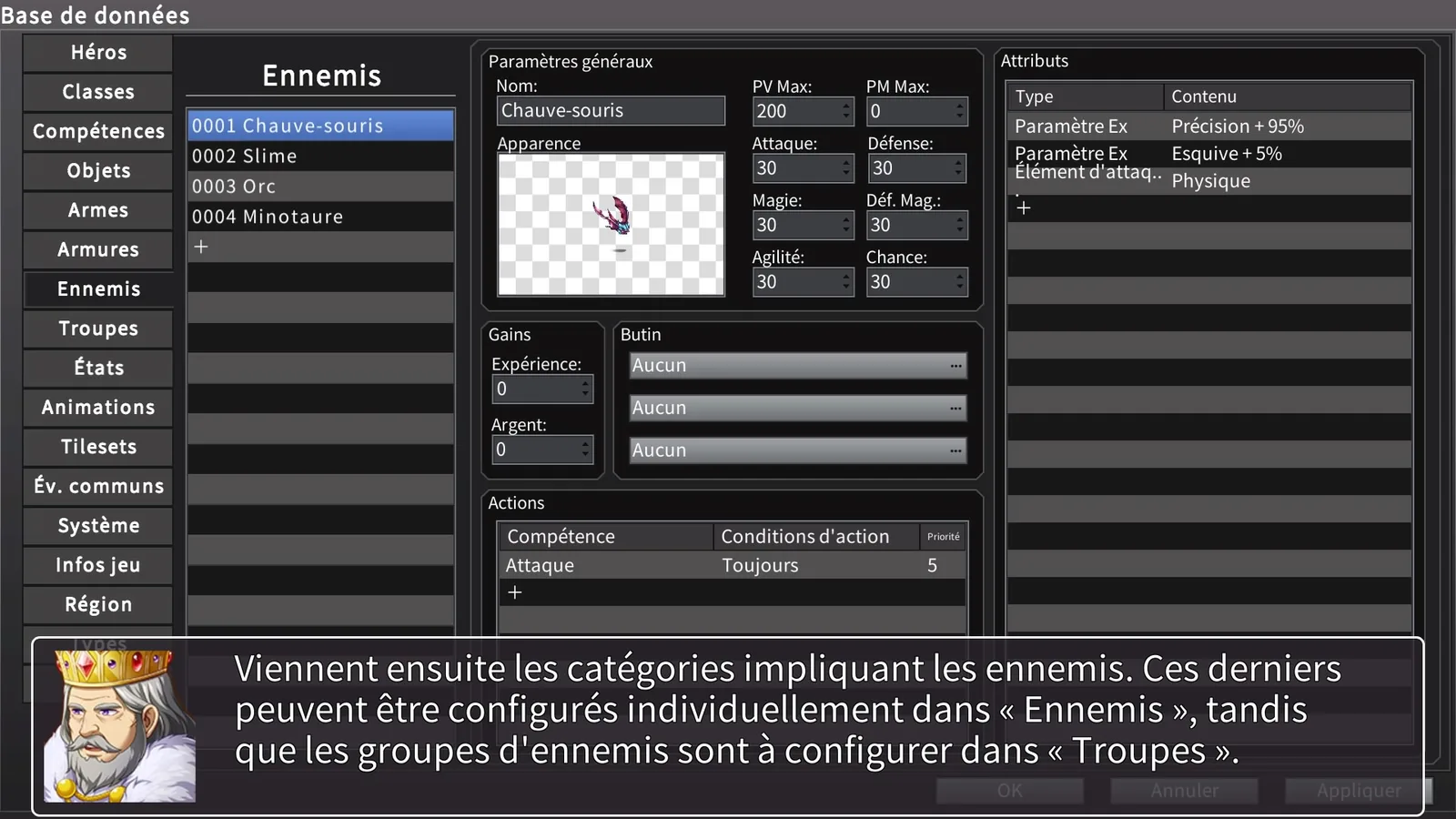The height and width of the screenshot is (819, 1456).
Task: Click the bat sprite in Apparence preview
Action: point(612,220)
